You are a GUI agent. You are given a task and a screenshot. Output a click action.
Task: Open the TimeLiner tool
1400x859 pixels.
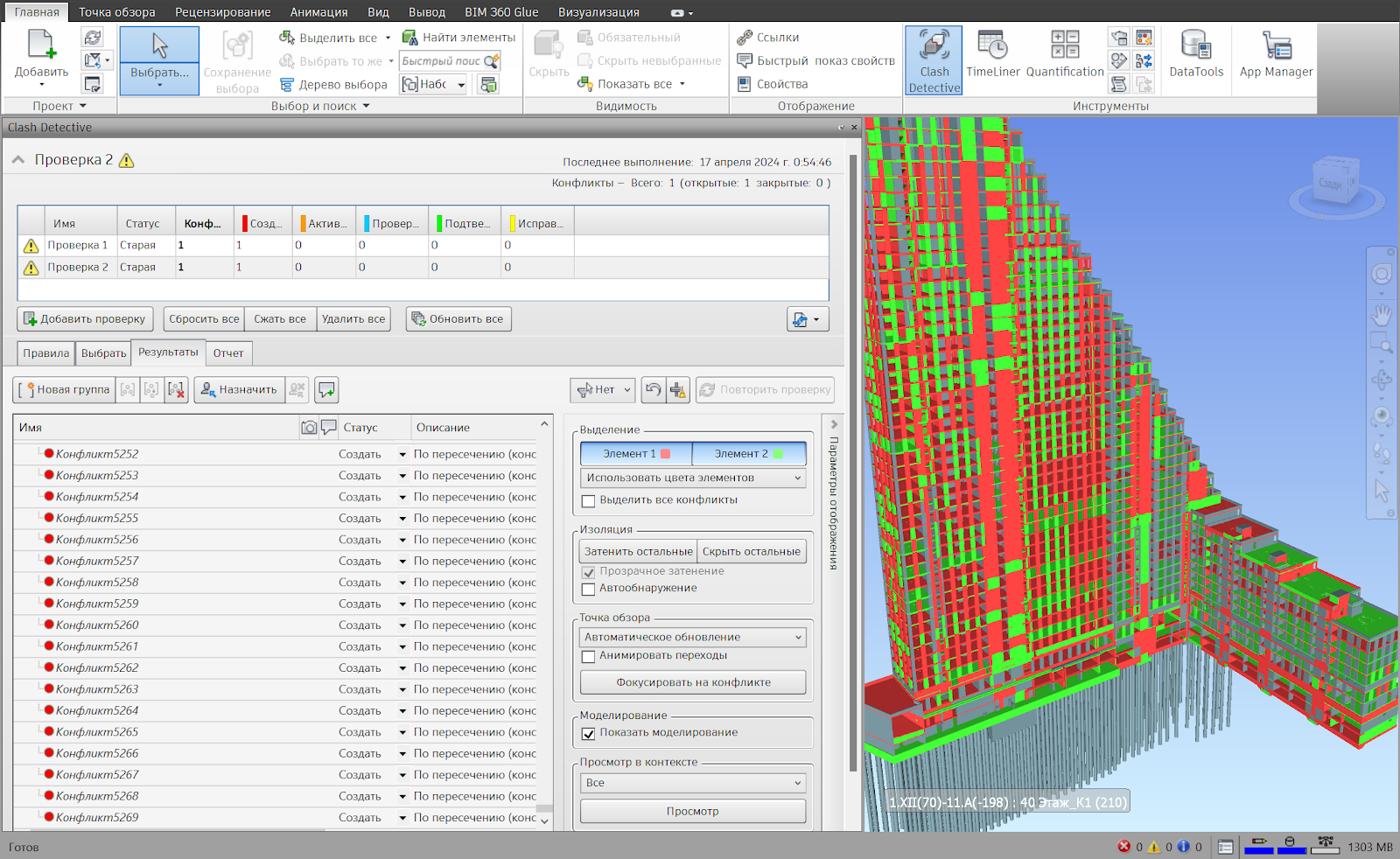992,54
